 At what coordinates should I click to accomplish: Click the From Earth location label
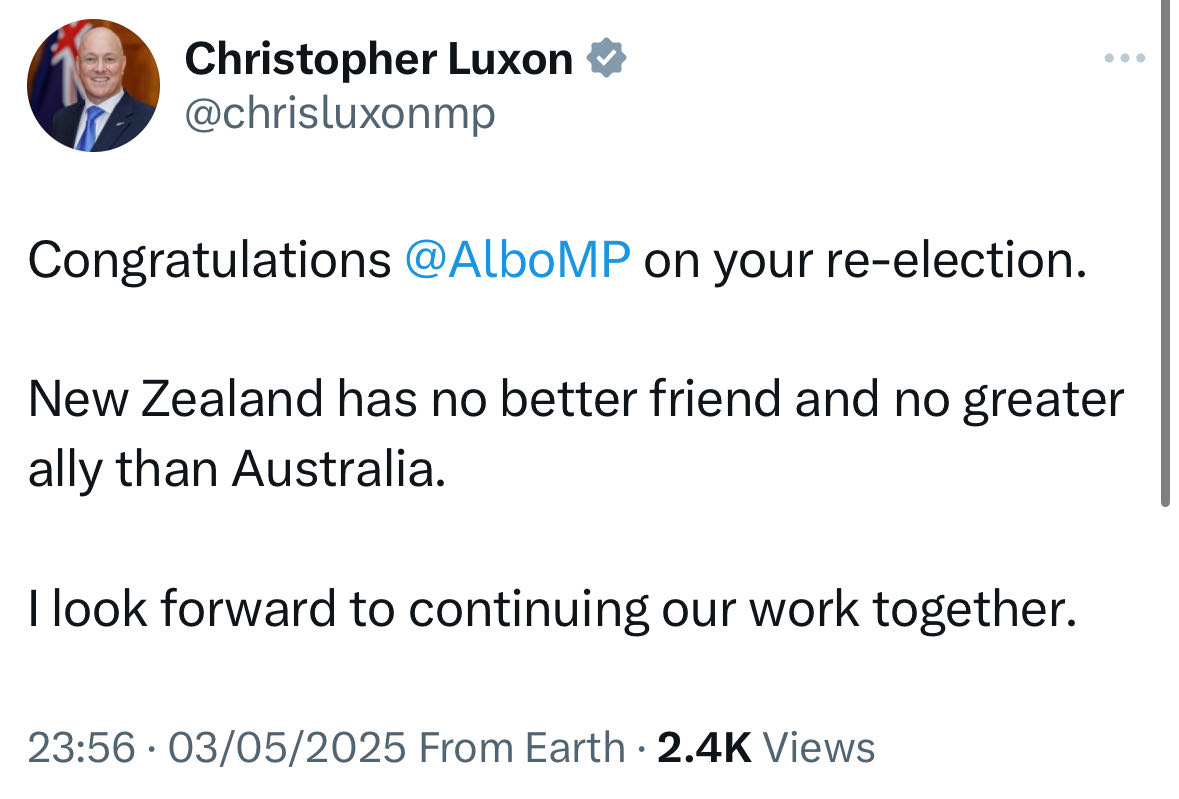coord(521,747)
